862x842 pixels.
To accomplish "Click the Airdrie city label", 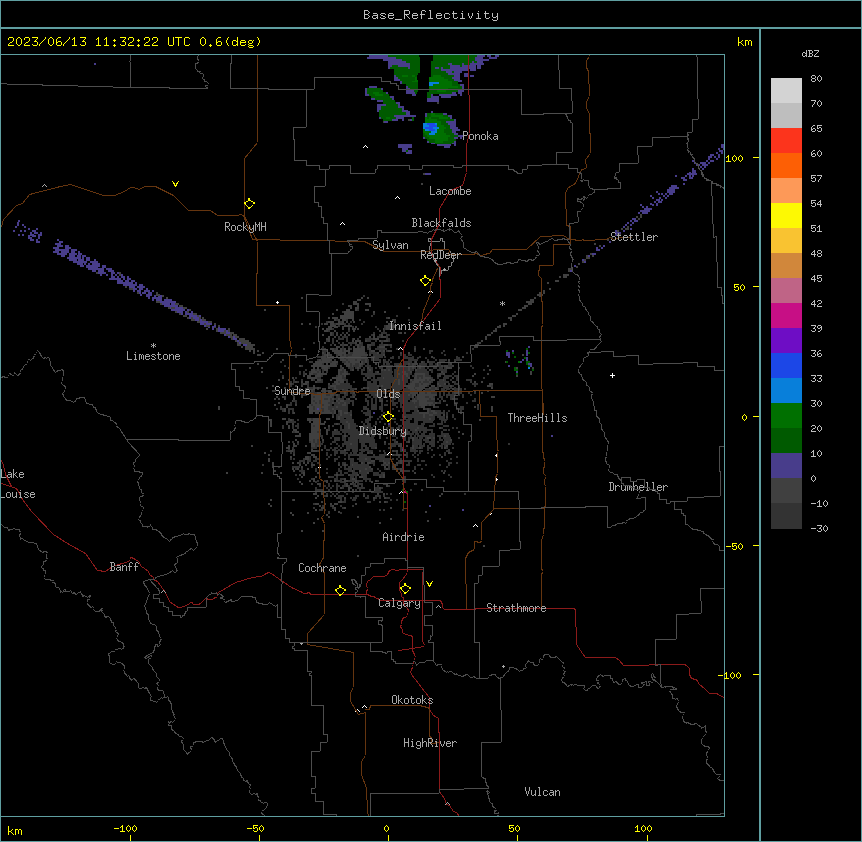I will tap(403, 537).
